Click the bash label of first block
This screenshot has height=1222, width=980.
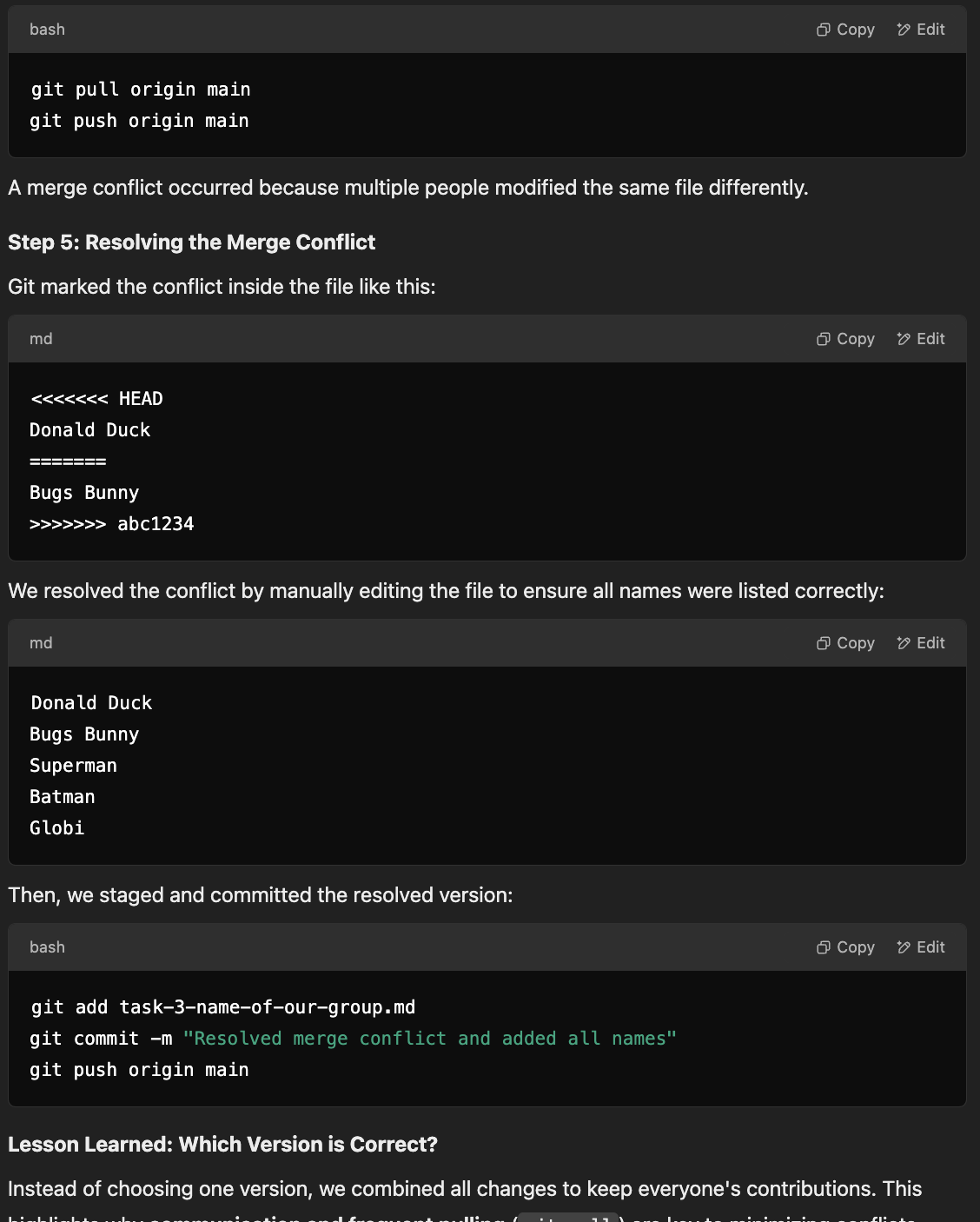(x=47, y=30)
